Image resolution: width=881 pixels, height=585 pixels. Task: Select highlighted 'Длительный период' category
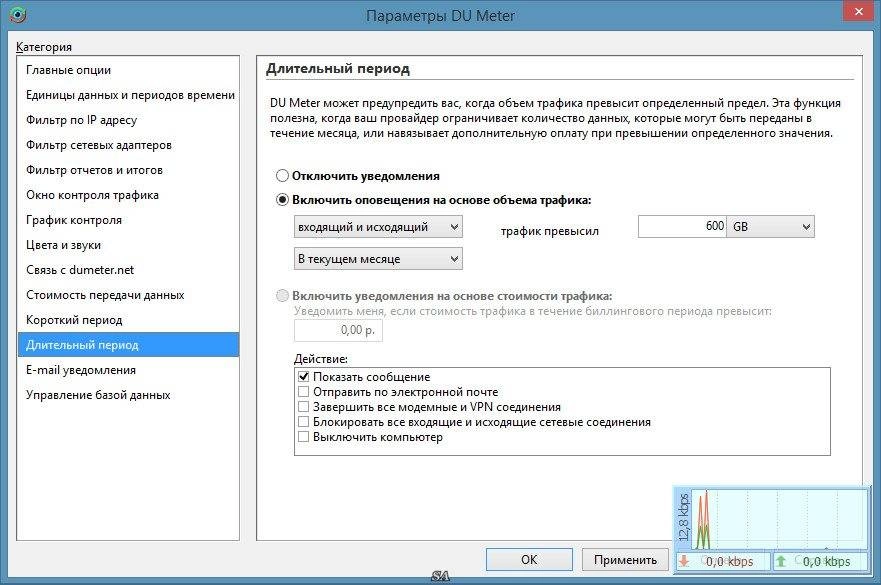click(128, 344)
